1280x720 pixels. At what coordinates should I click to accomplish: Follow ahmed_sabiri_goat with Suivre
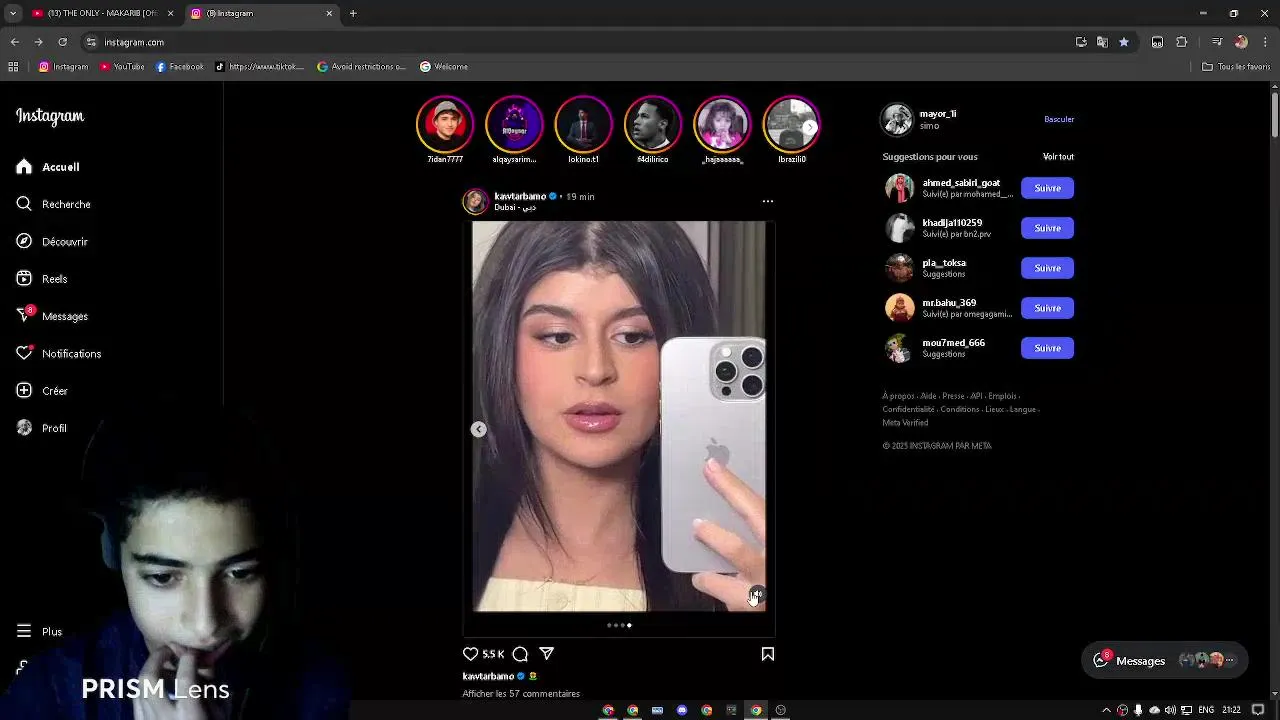(x=1047, y=188)
